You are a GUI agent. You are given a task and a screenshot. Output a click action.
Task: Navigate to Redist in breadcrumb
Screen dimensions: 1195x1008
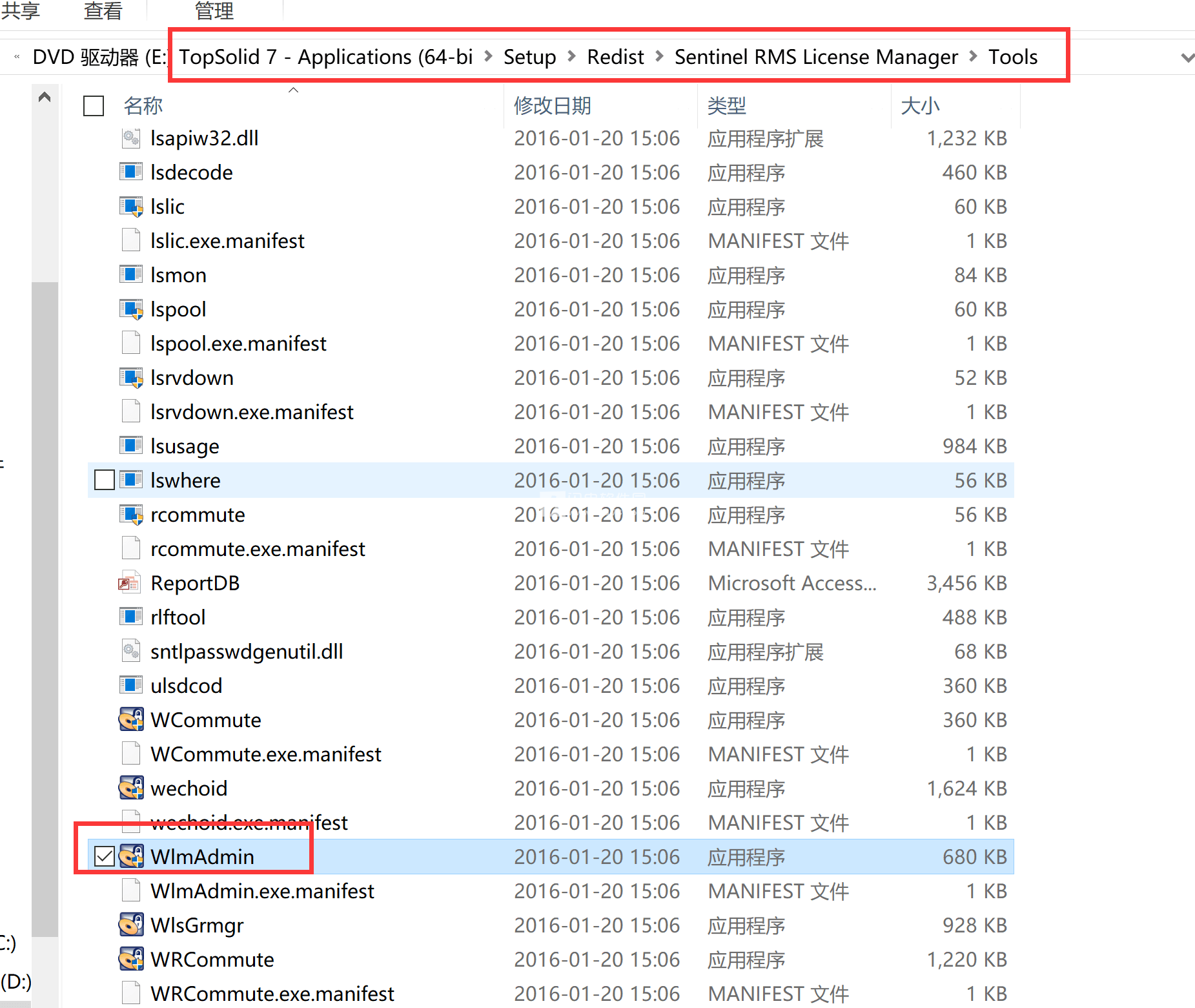point(615,57)
